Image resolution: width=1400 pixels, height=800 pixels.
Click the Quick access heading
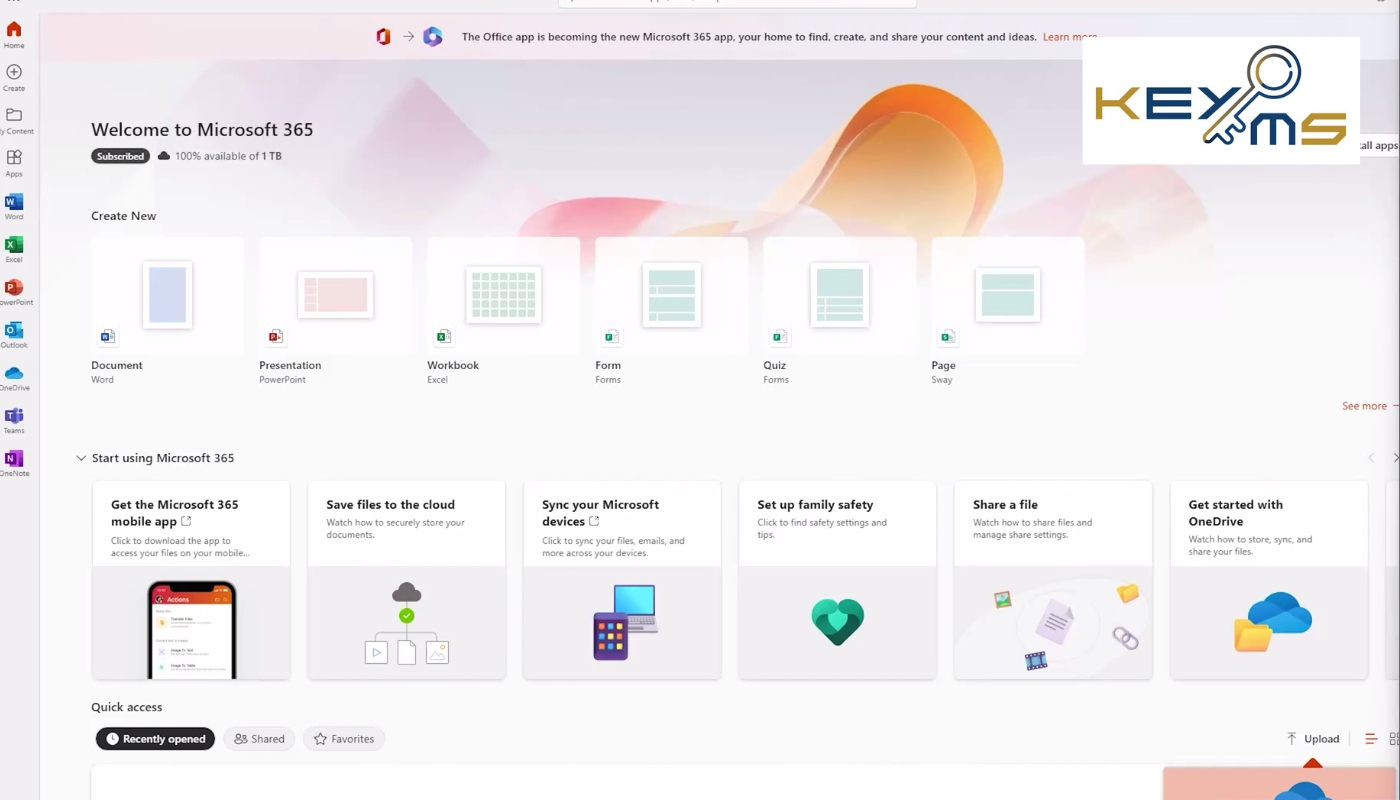[x=126, y=707]
